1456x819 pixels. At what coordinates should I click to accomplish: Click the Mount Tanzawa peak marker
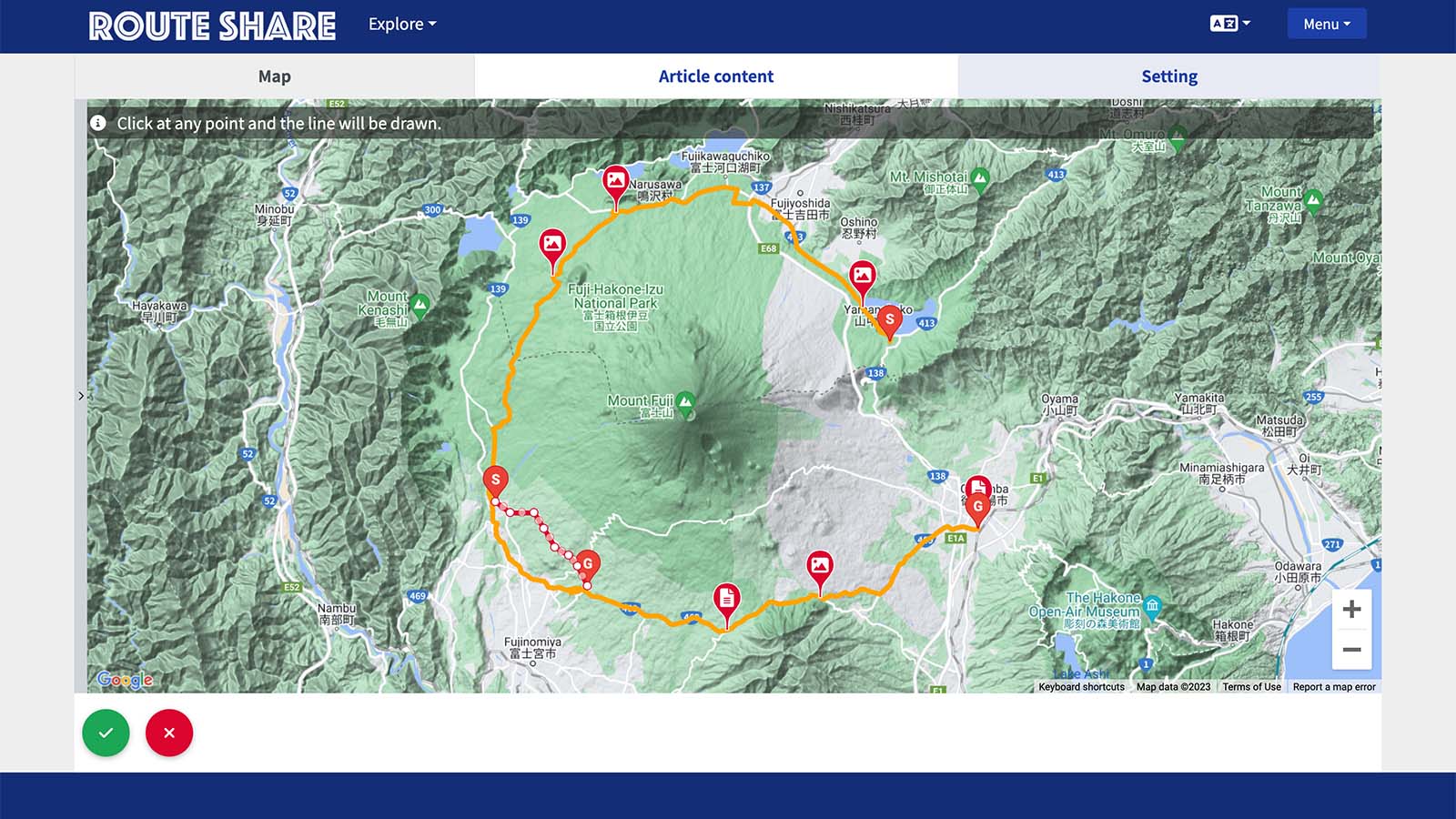(x=1312, y=201)
